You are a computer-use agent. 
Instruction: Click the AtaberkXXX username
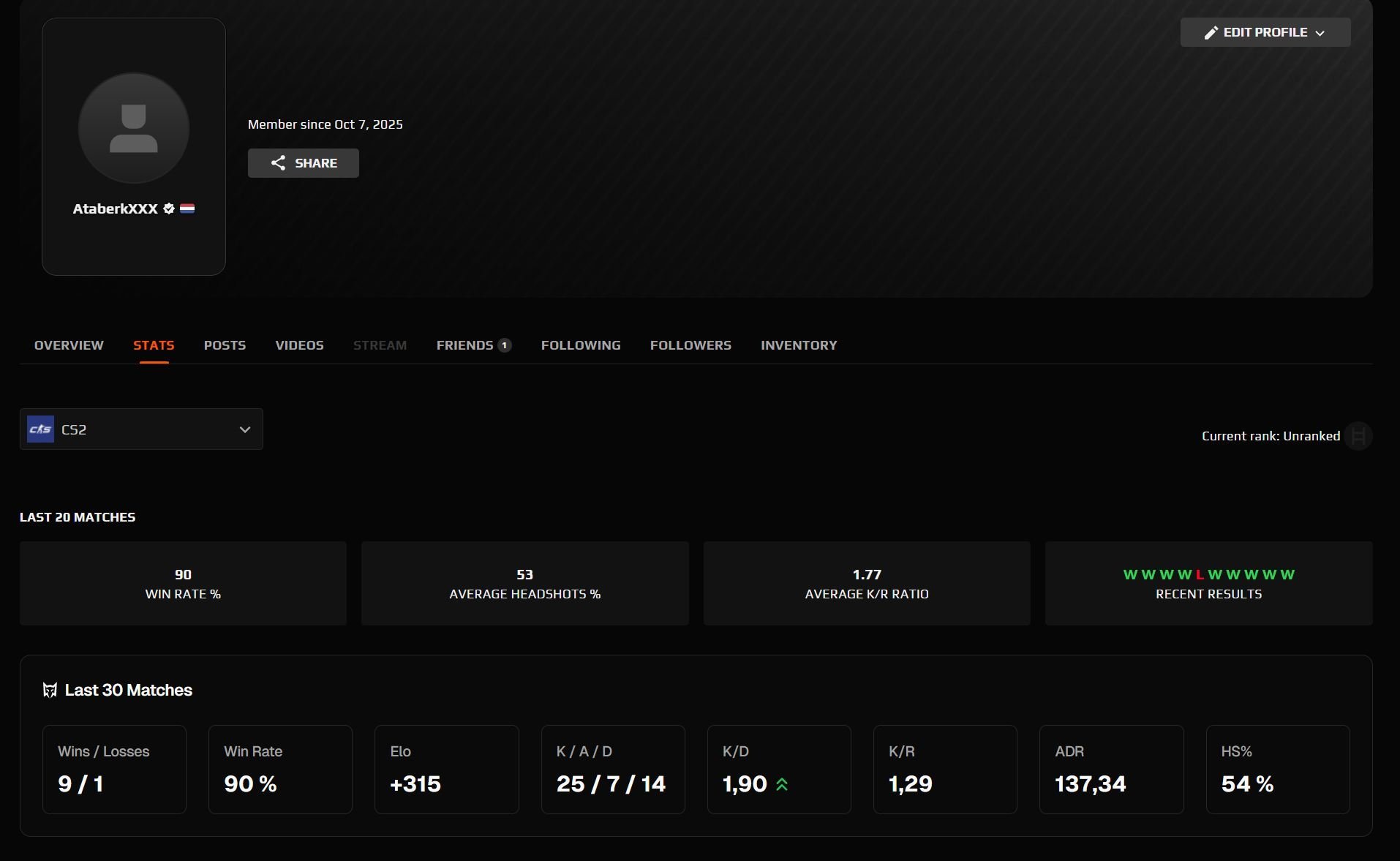click(x=115, y=209)
